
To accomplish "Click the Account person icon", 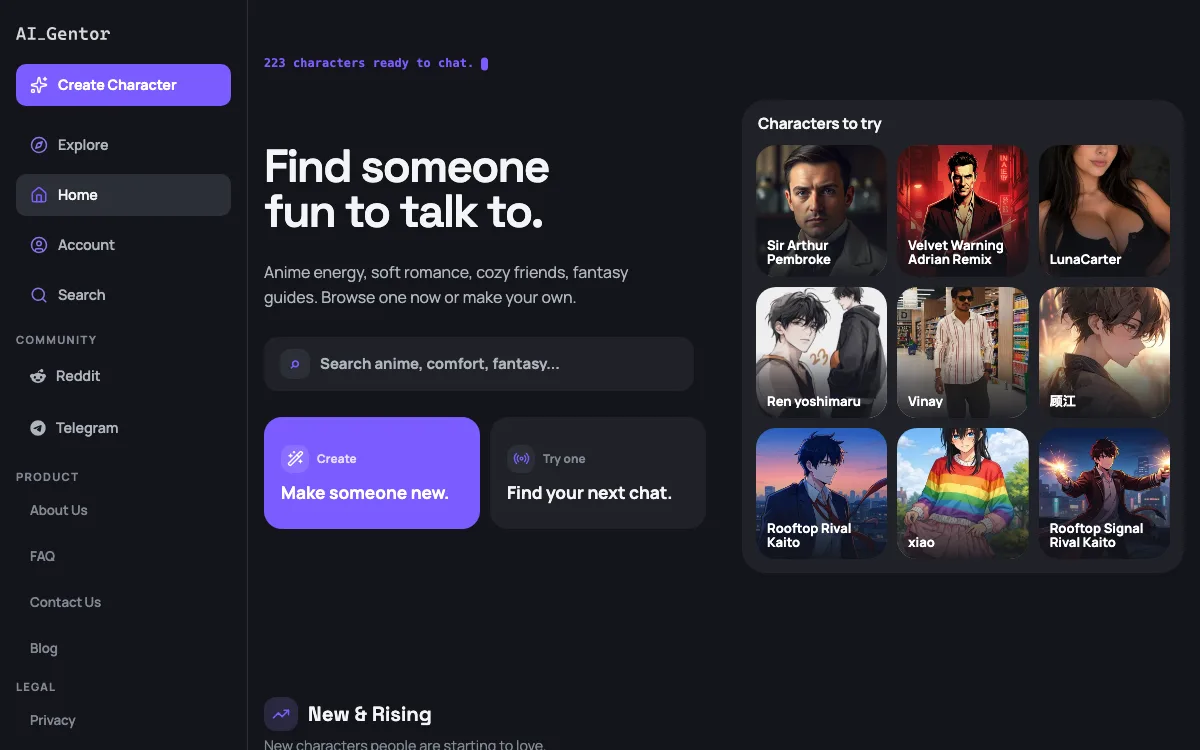I will 39,245.
